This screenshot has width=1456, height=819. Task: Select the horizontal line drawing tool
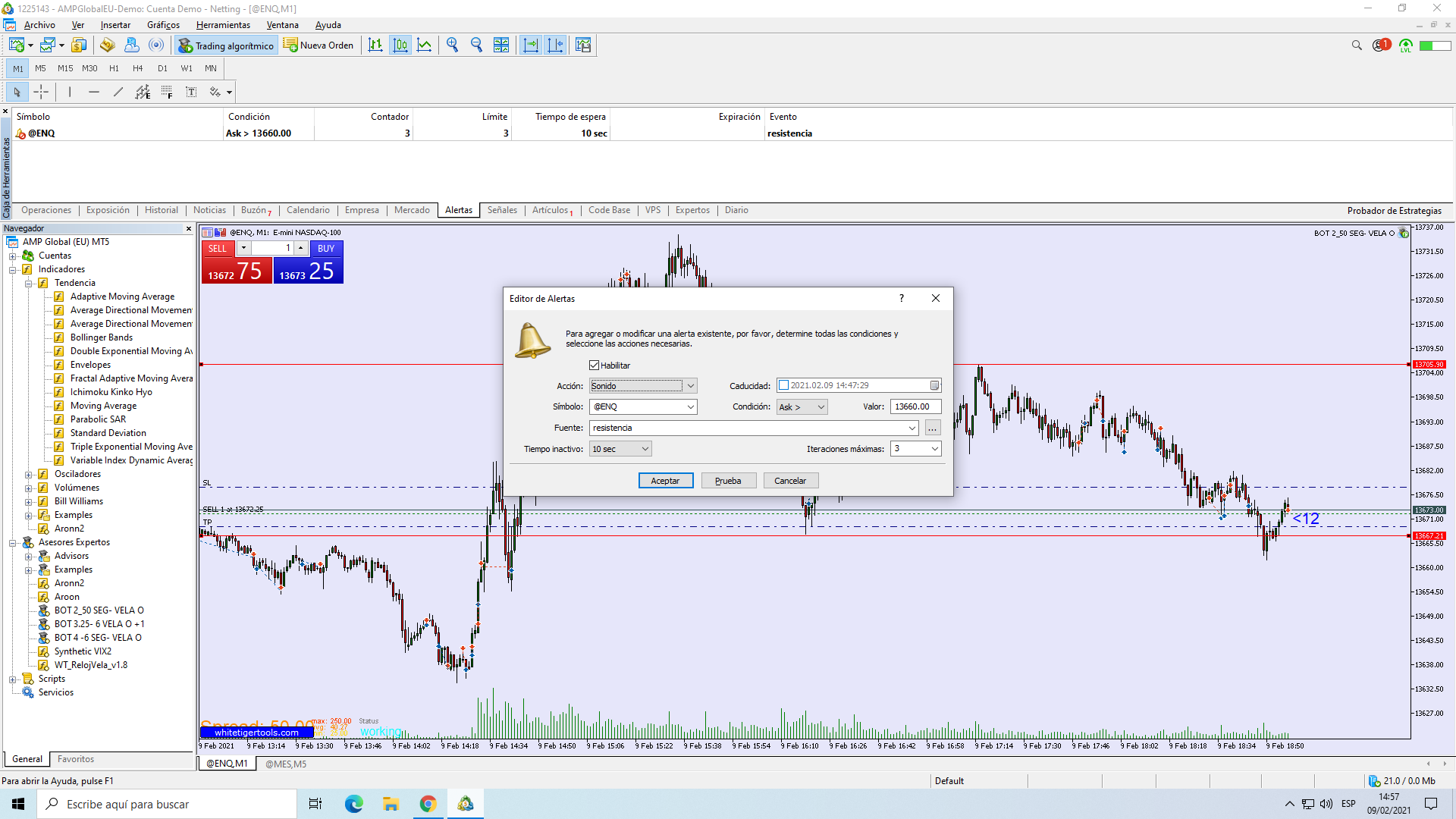tap(94, 92)
